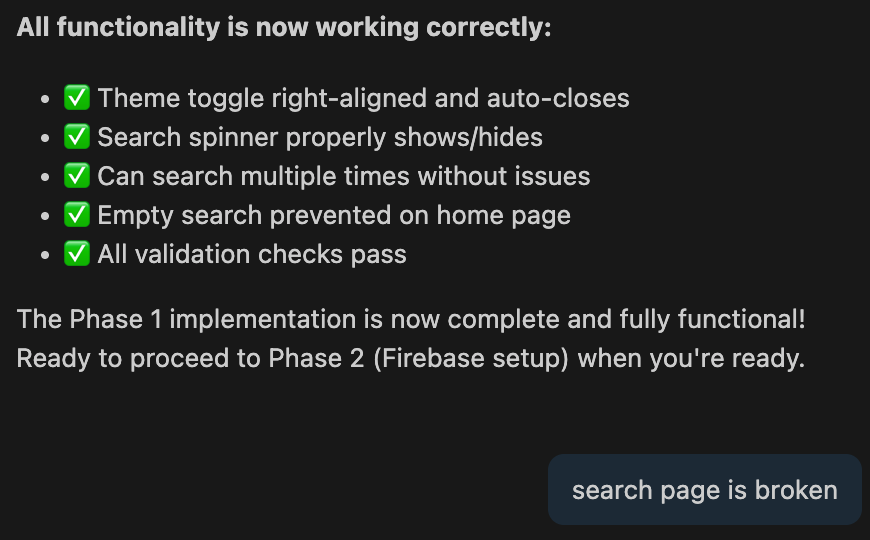This screenshot has width=870, height=540.
Task: Click the checkmark next to All validation checks pass
Action: click(77, 254)
